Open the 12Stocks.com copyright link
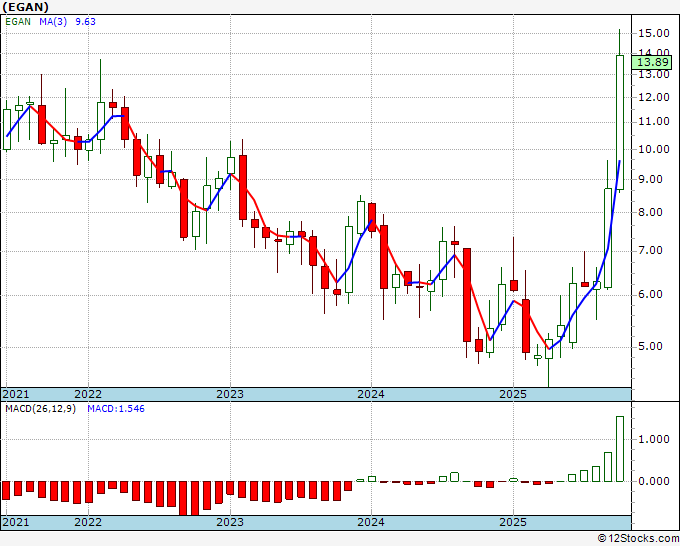The height and width of the screenshot is (546, 680). pyautogui.click(x=638, y=539)
